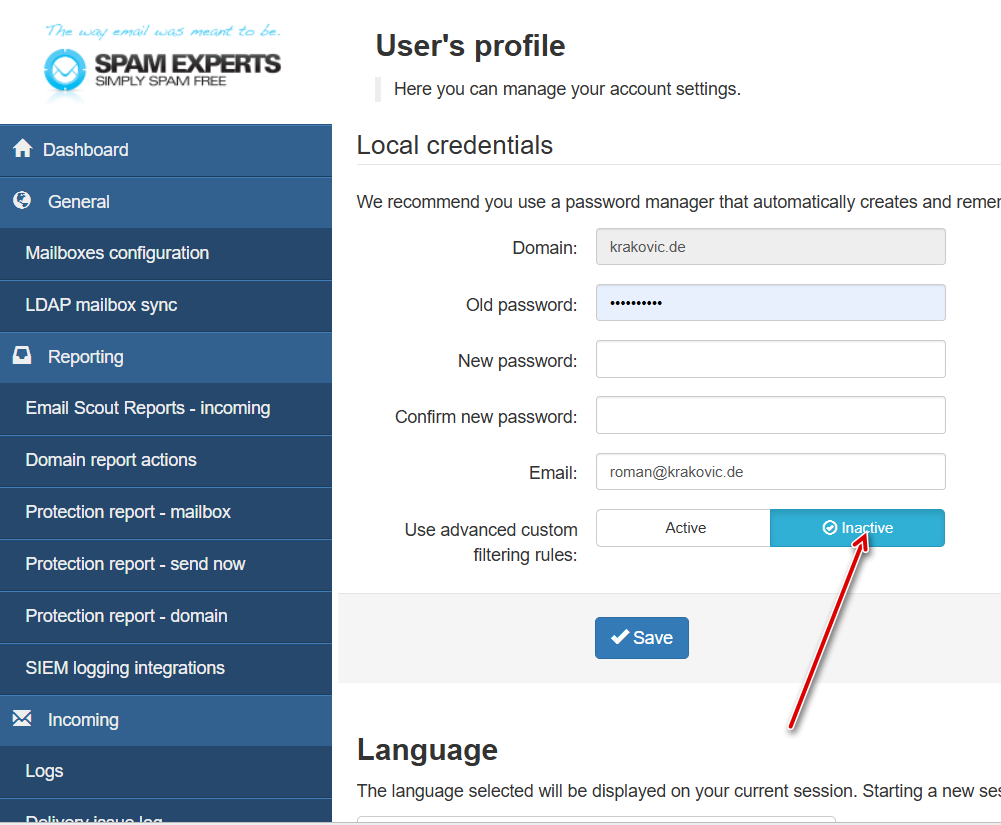Set advanced custom filtering rules to Active
Screen dimensions: 1001x825
coord(684,528)
